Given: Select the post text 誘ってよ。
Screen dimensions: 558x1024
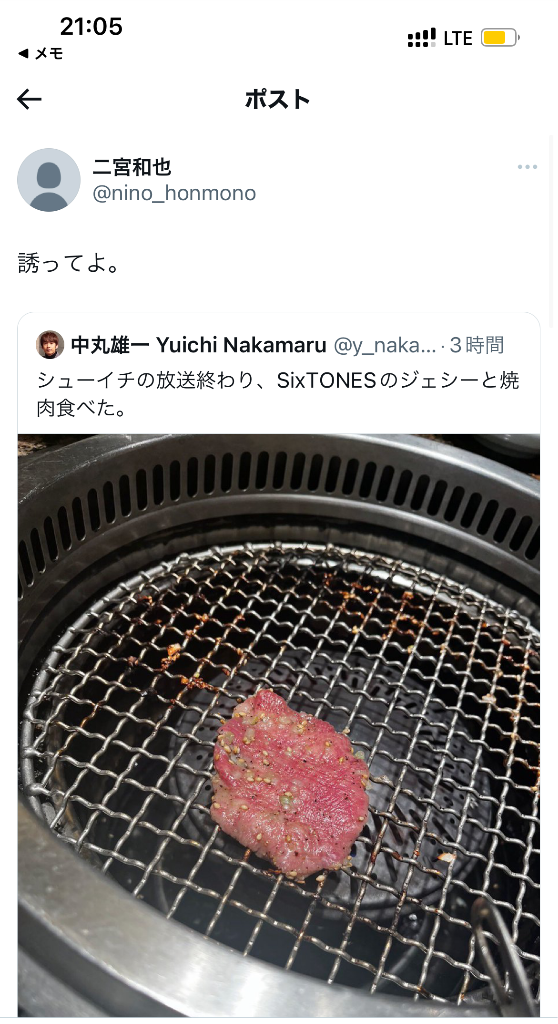Looking at the screenshot, I should point(69,263).
